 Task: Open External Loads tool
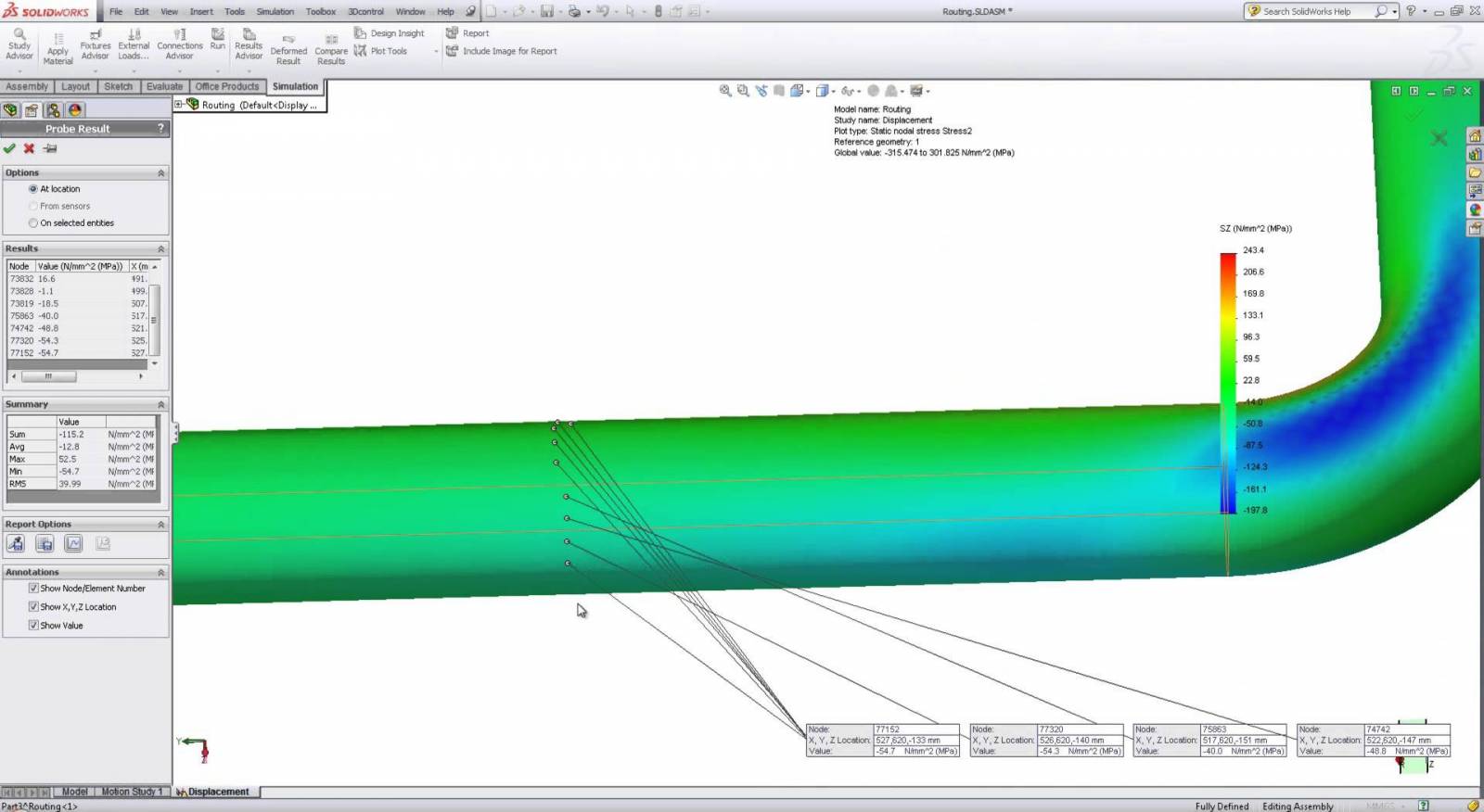(134, 44)
